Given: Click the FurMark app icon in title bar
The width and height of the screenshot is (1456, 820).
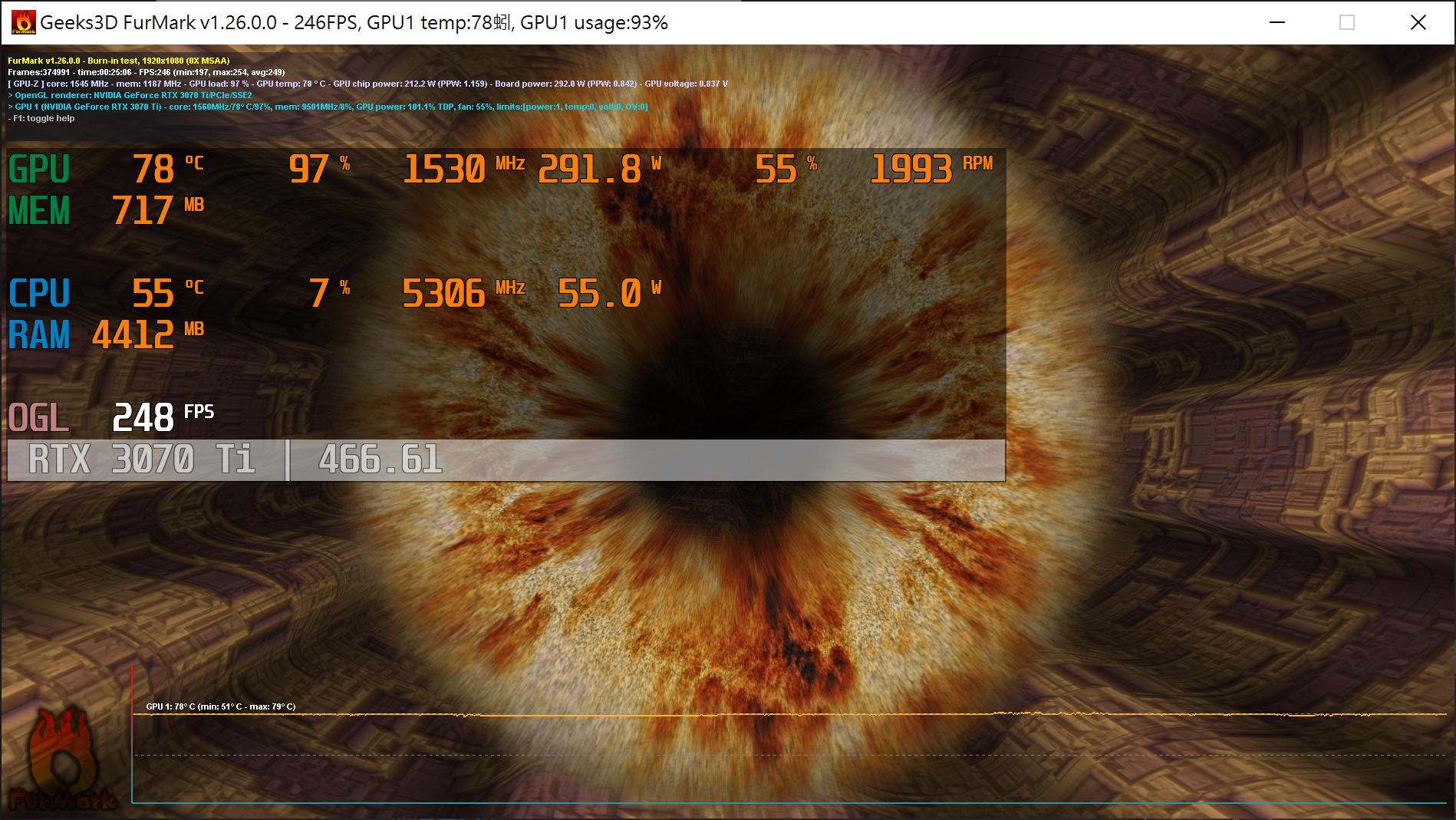Looking at the screenshot, I should click(x=24, y=22).
